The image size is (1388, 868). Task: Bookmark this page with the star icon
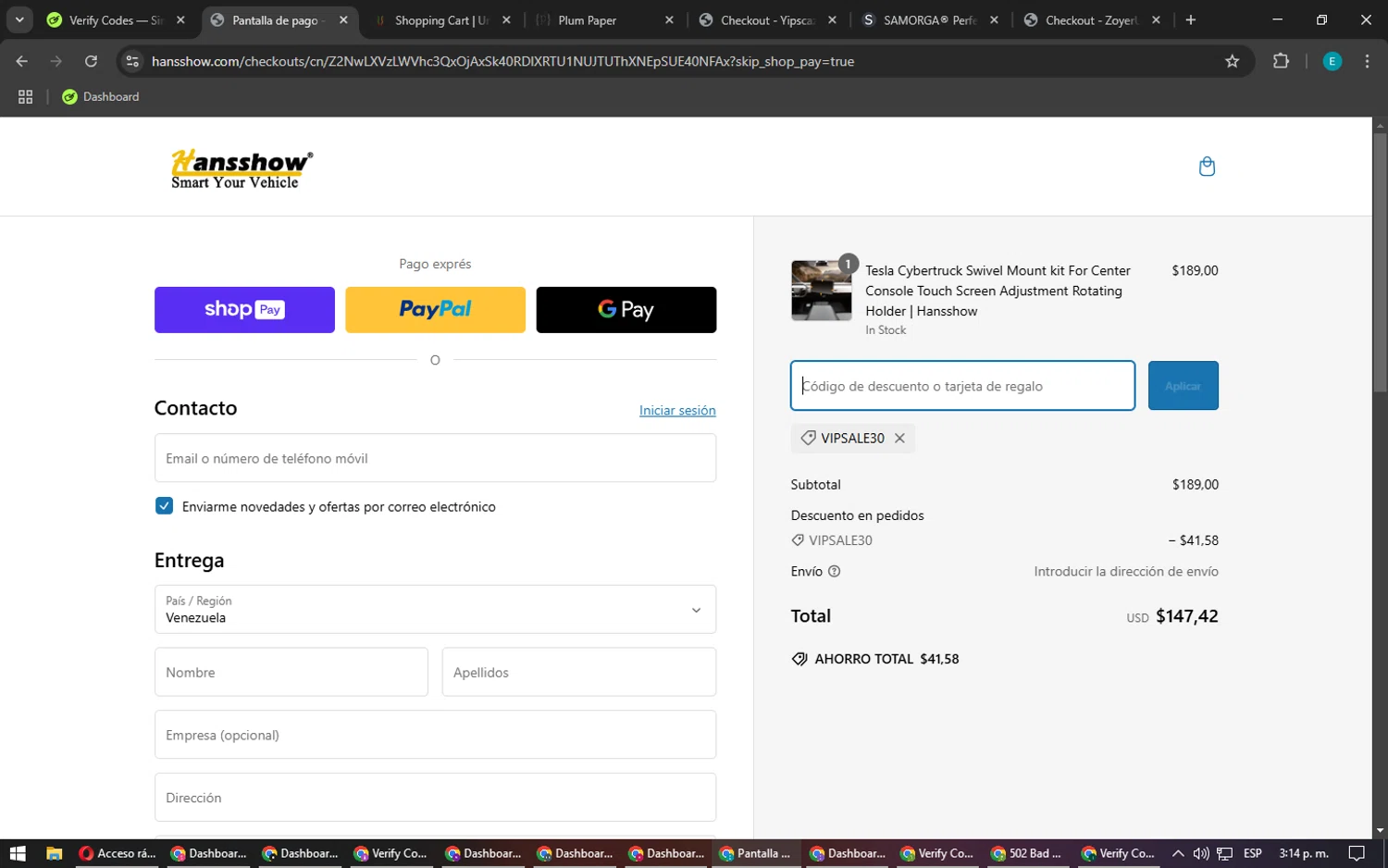tap(1232, 61)
